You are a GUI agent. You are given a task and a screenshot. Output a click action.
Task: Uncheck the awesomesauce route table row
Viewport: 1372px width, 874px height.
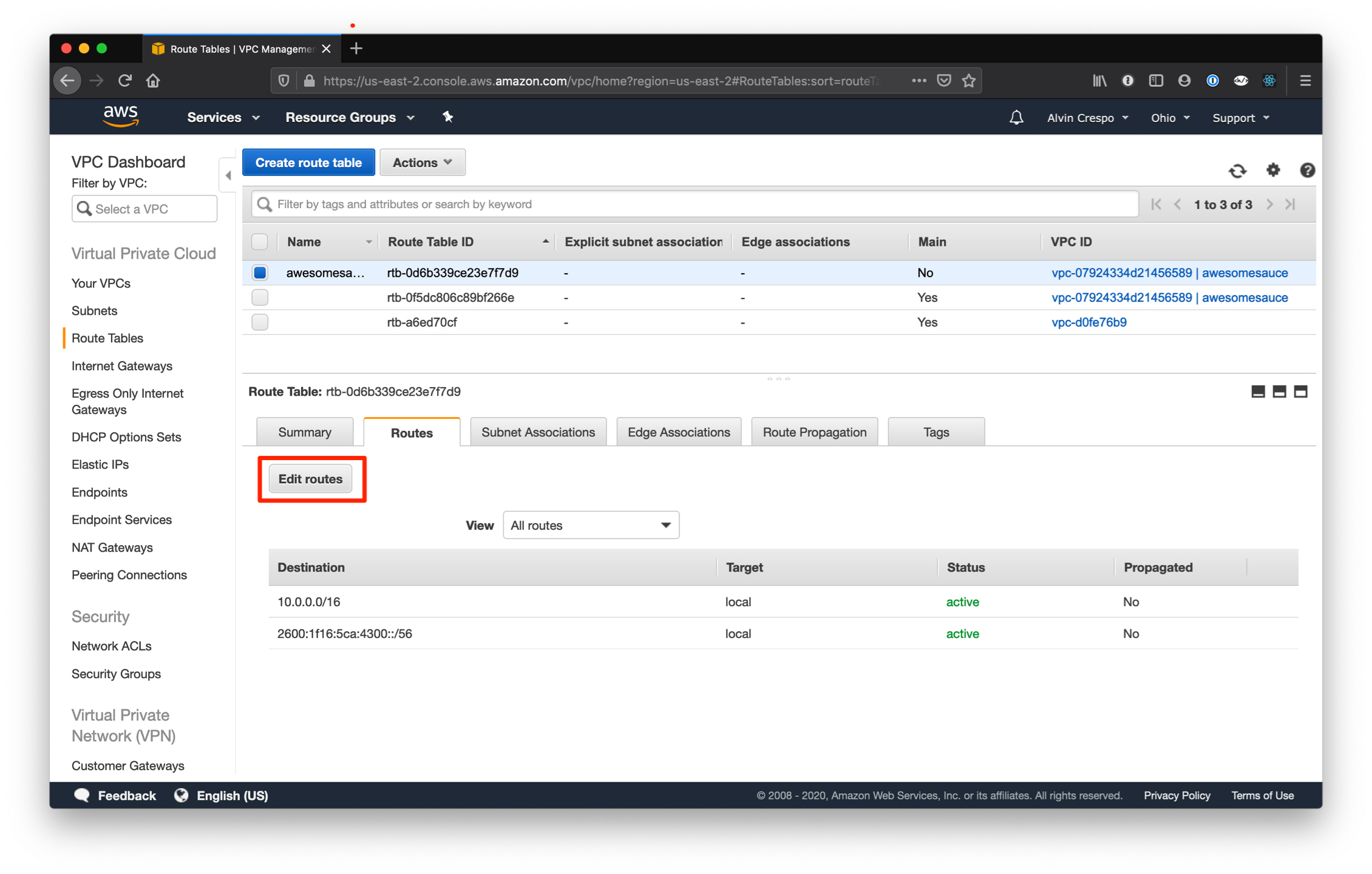point(259,273)
